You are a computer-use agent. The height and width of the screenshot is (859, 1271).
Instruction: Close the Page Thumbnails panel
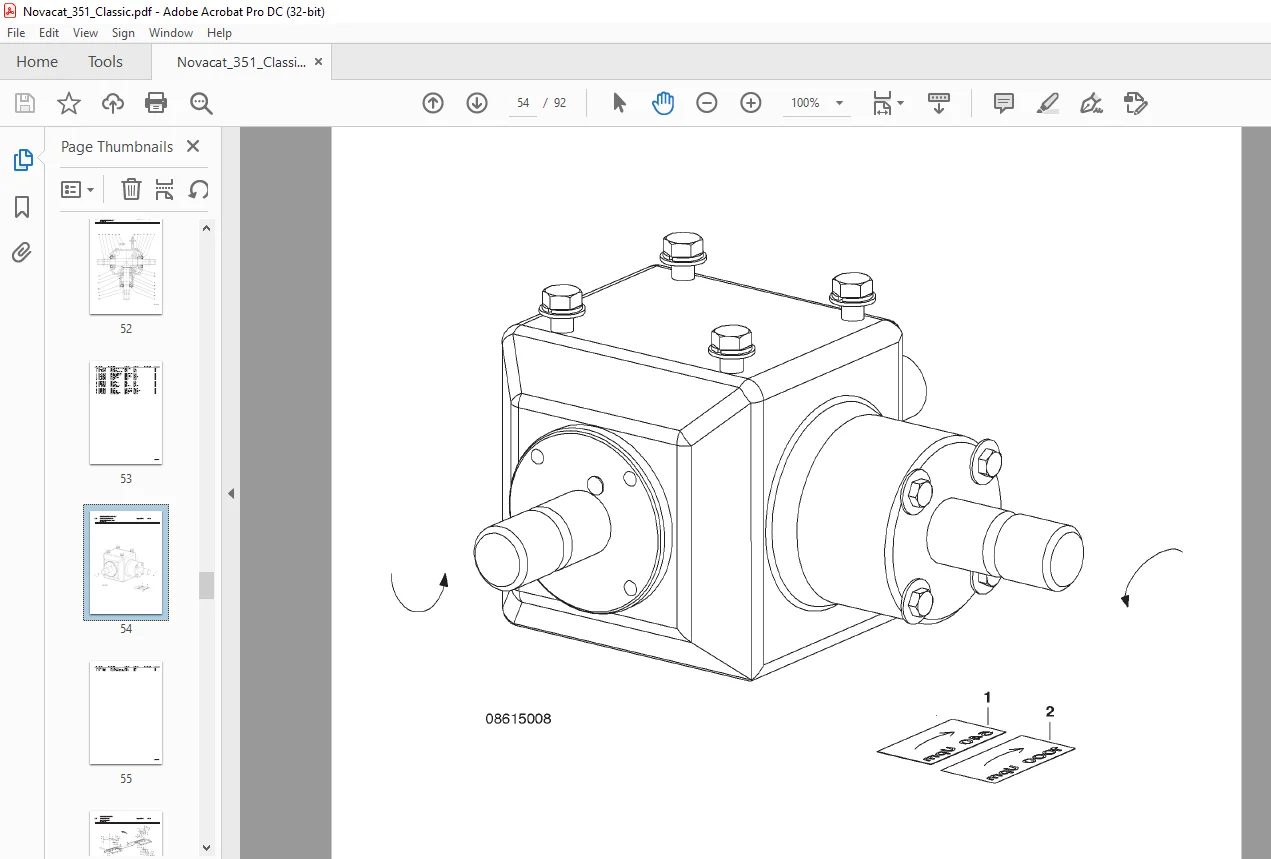pyautogui.click(x=193, y=146)
